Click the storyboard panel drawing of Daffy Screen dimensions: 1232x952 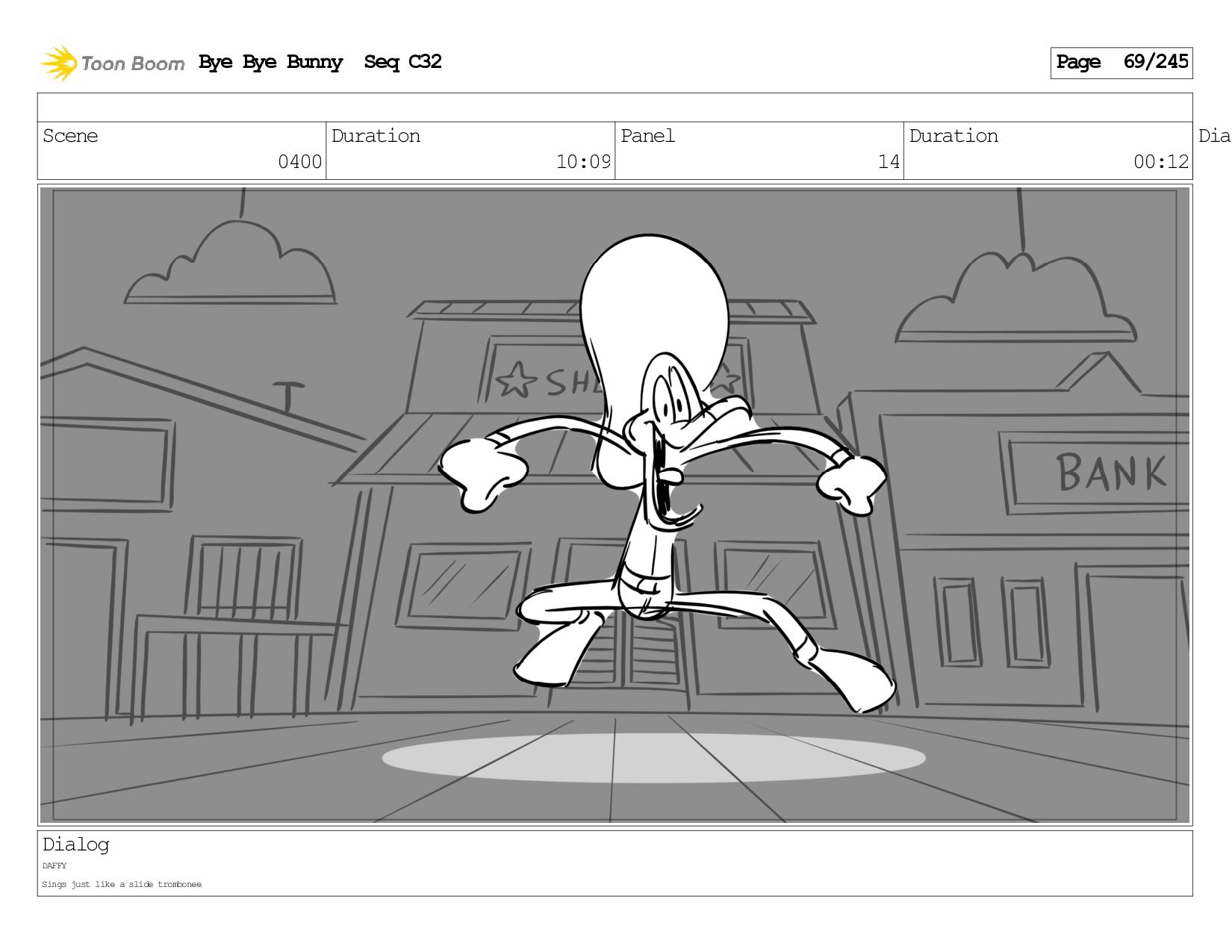click(615, 505)
